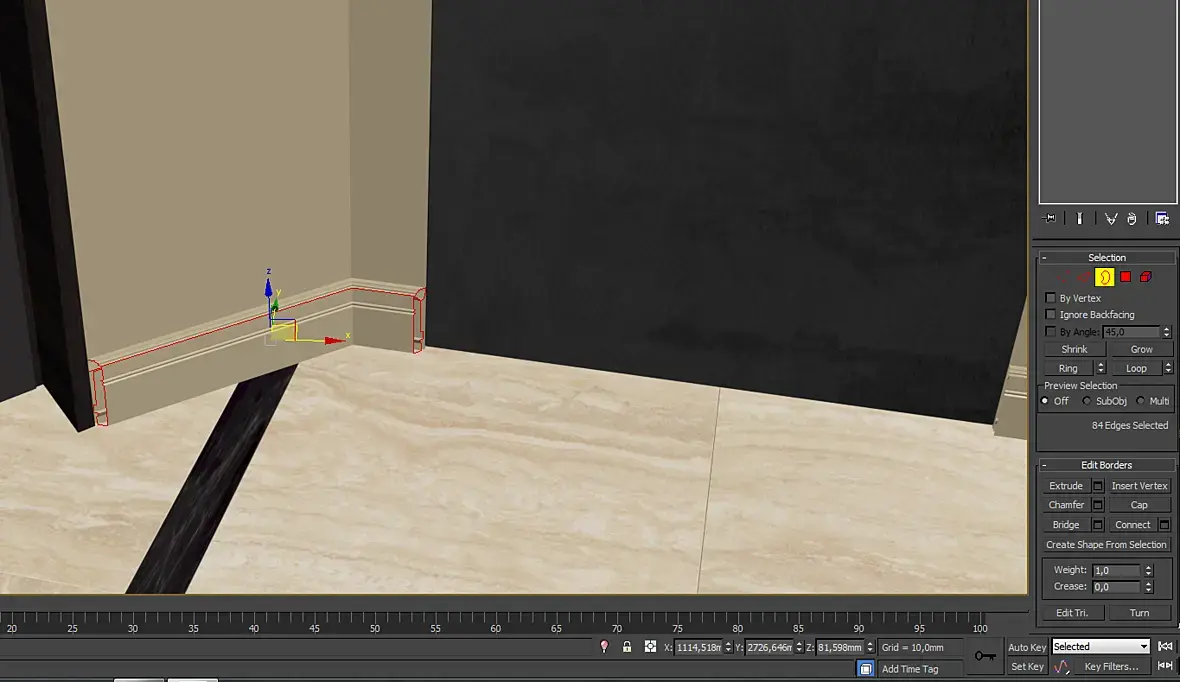Click the Ring button
The width and height of the screenshot is (1180, 682).
(1069, 368)
